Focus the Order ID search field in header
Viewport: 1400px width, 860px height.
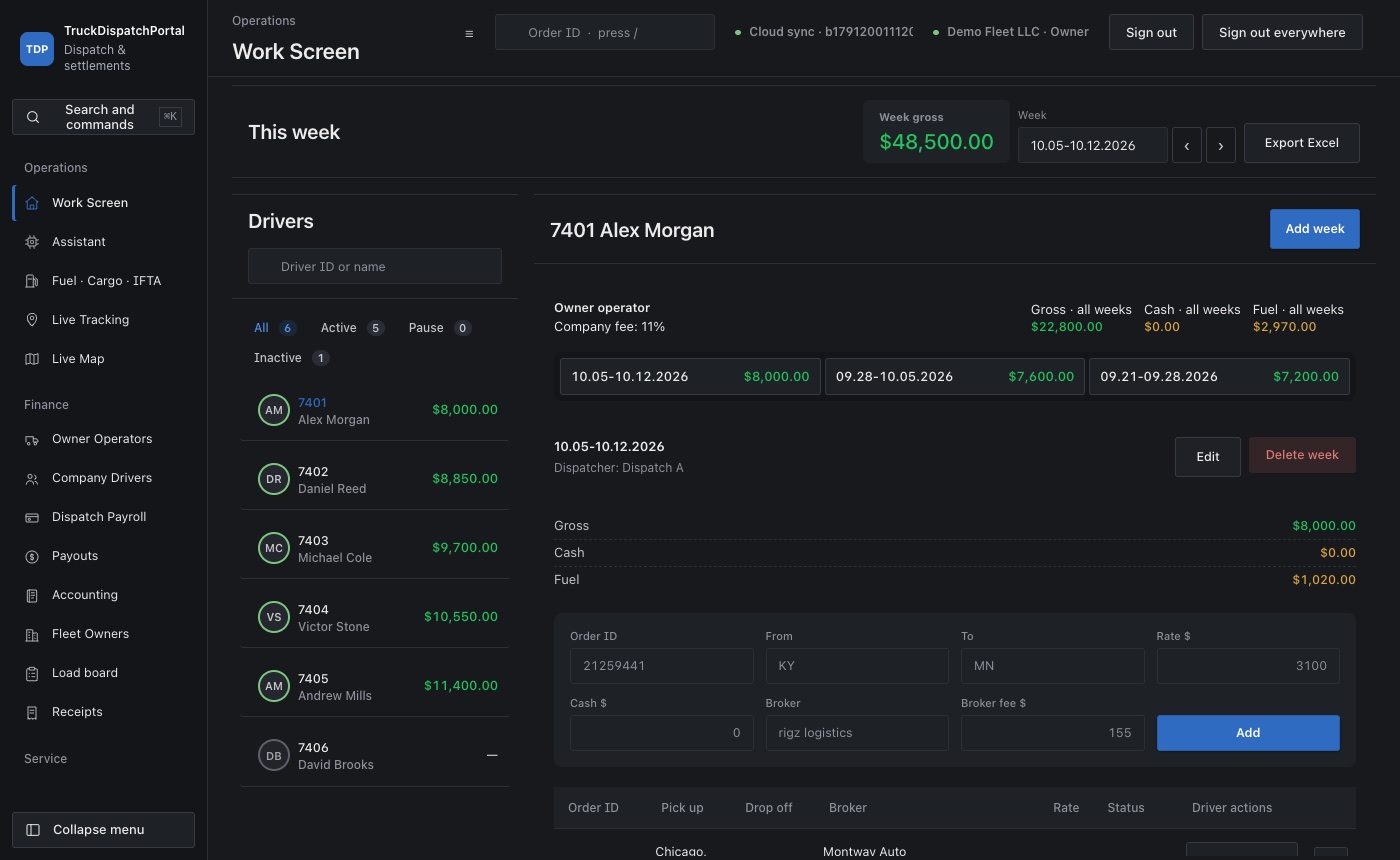pos(605,32)
